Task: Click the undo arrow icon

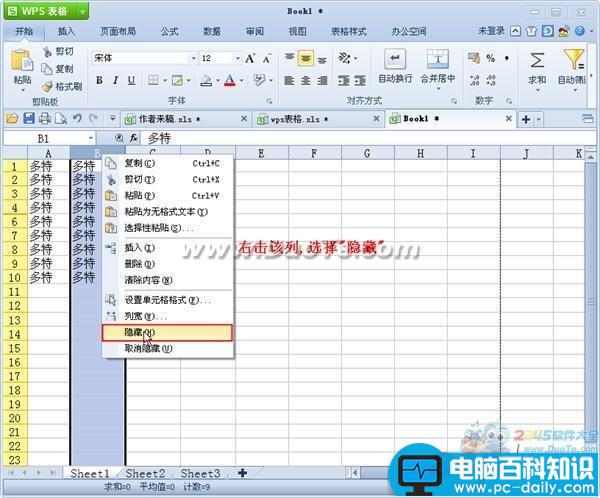Action: pos(77,118)
